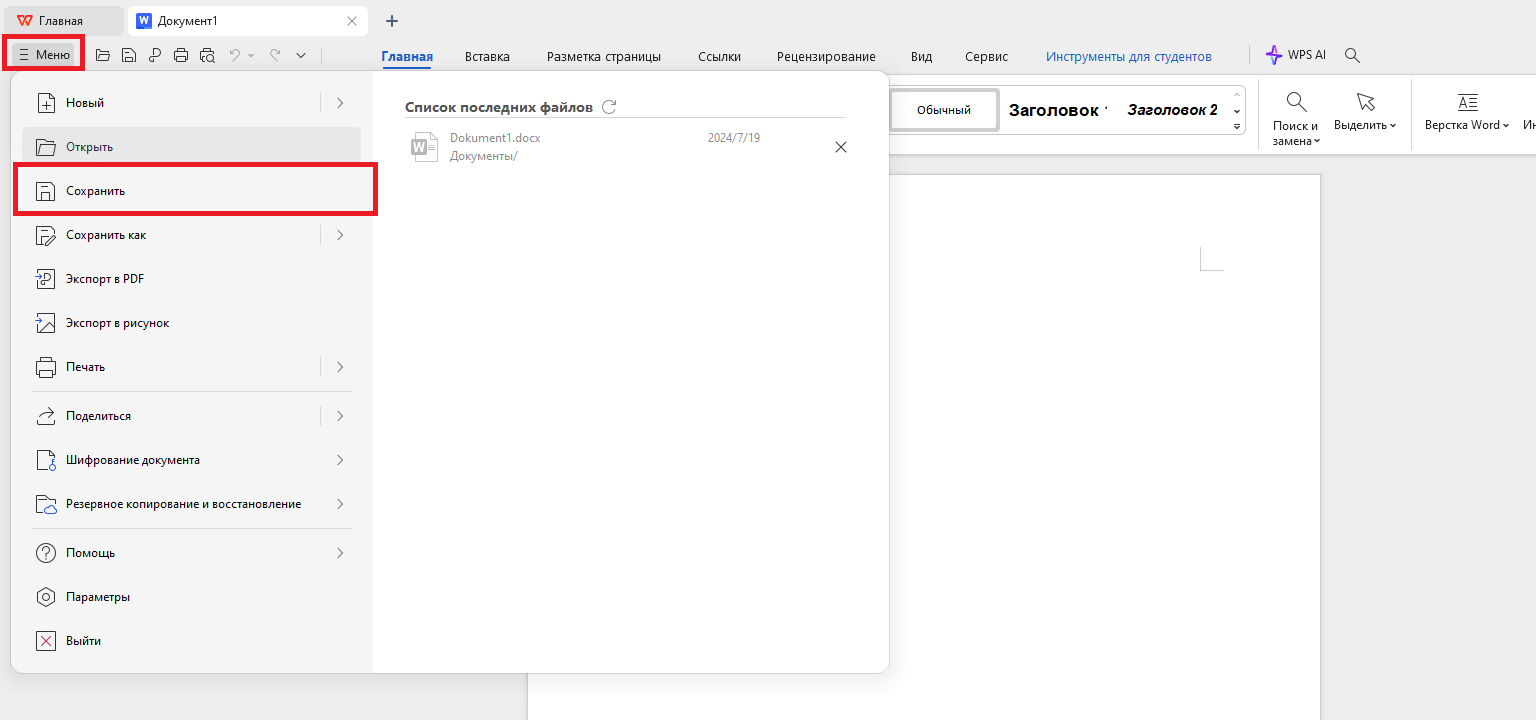Expand the Сохранить как submenu arrow
The image size is (1536, 720).
[340, 234]
